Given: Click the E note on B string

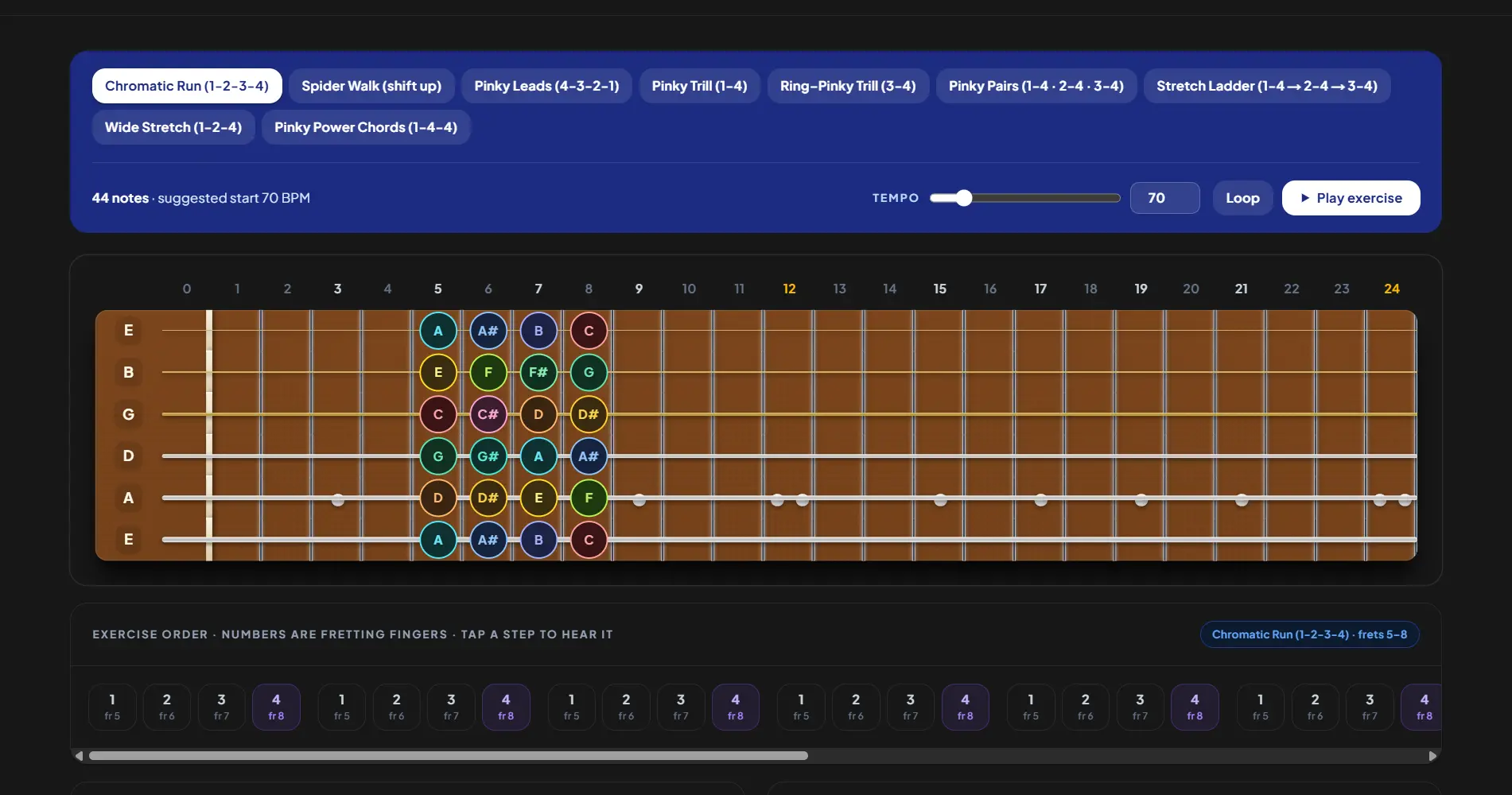Looking at the screenshot, I should 438,372.
